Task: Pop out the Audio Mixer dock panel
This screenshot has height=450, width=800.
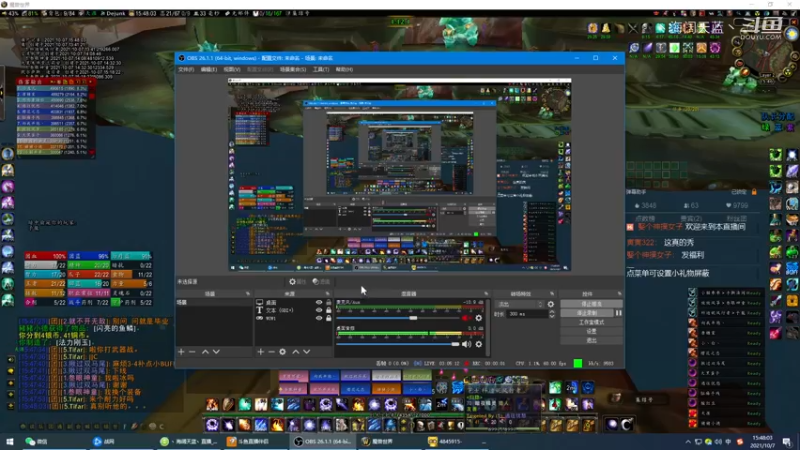Action: 486,294
